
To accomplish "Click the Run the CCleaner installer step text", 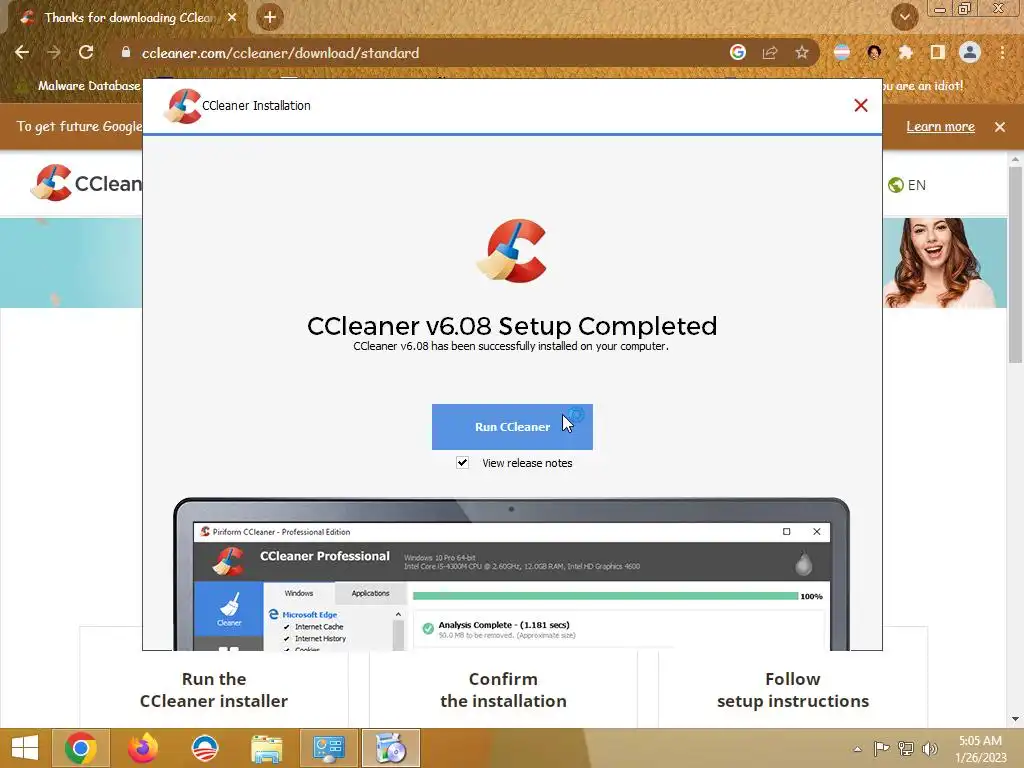I will point(214,690).
